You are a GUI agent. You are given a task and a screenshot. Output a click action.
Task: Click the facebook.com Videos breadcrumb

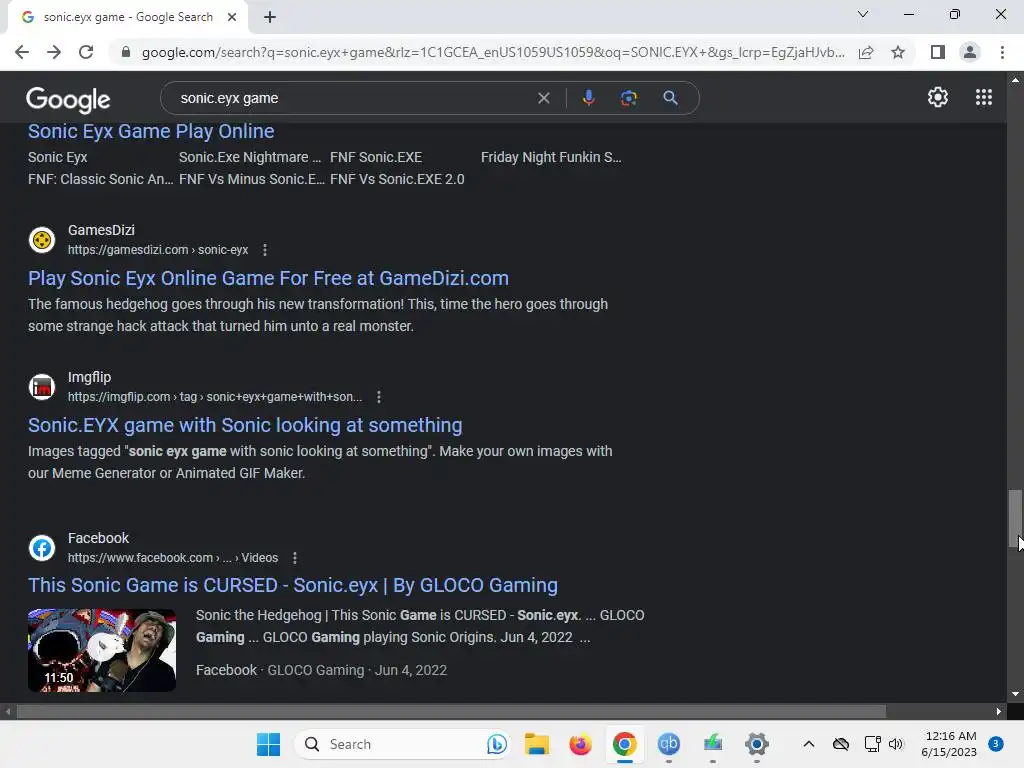pos(173,558)
